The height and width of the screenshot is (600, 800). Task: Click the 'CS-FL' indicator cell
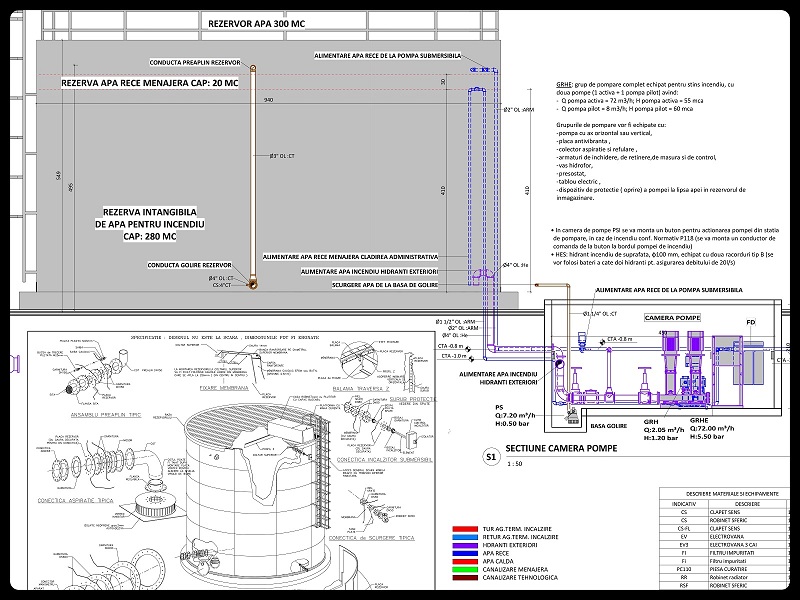[684, 529]
